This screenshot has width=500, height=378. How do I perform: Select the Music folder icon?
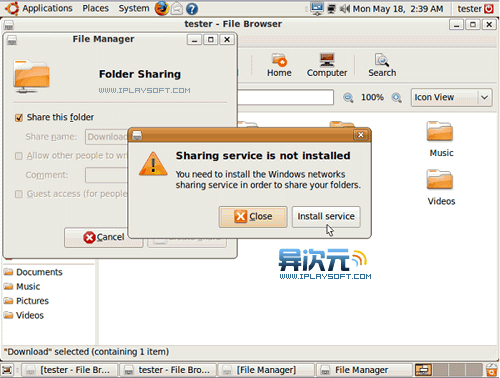pos(440,132)
